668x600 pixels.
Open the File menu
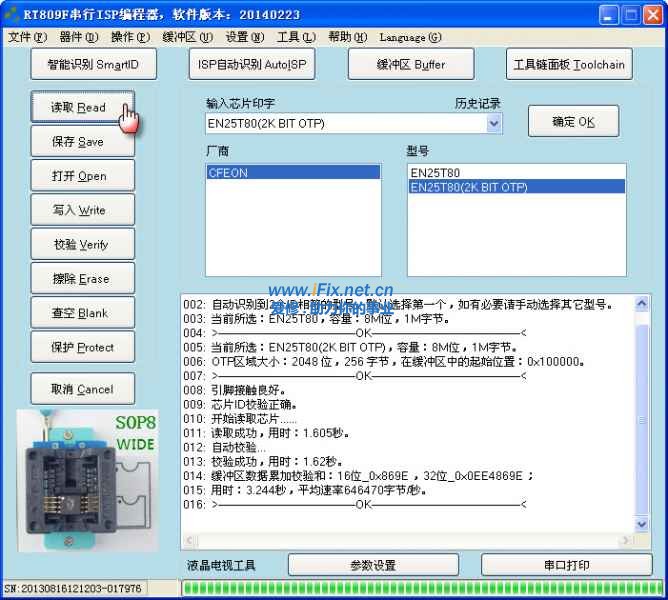27,37
